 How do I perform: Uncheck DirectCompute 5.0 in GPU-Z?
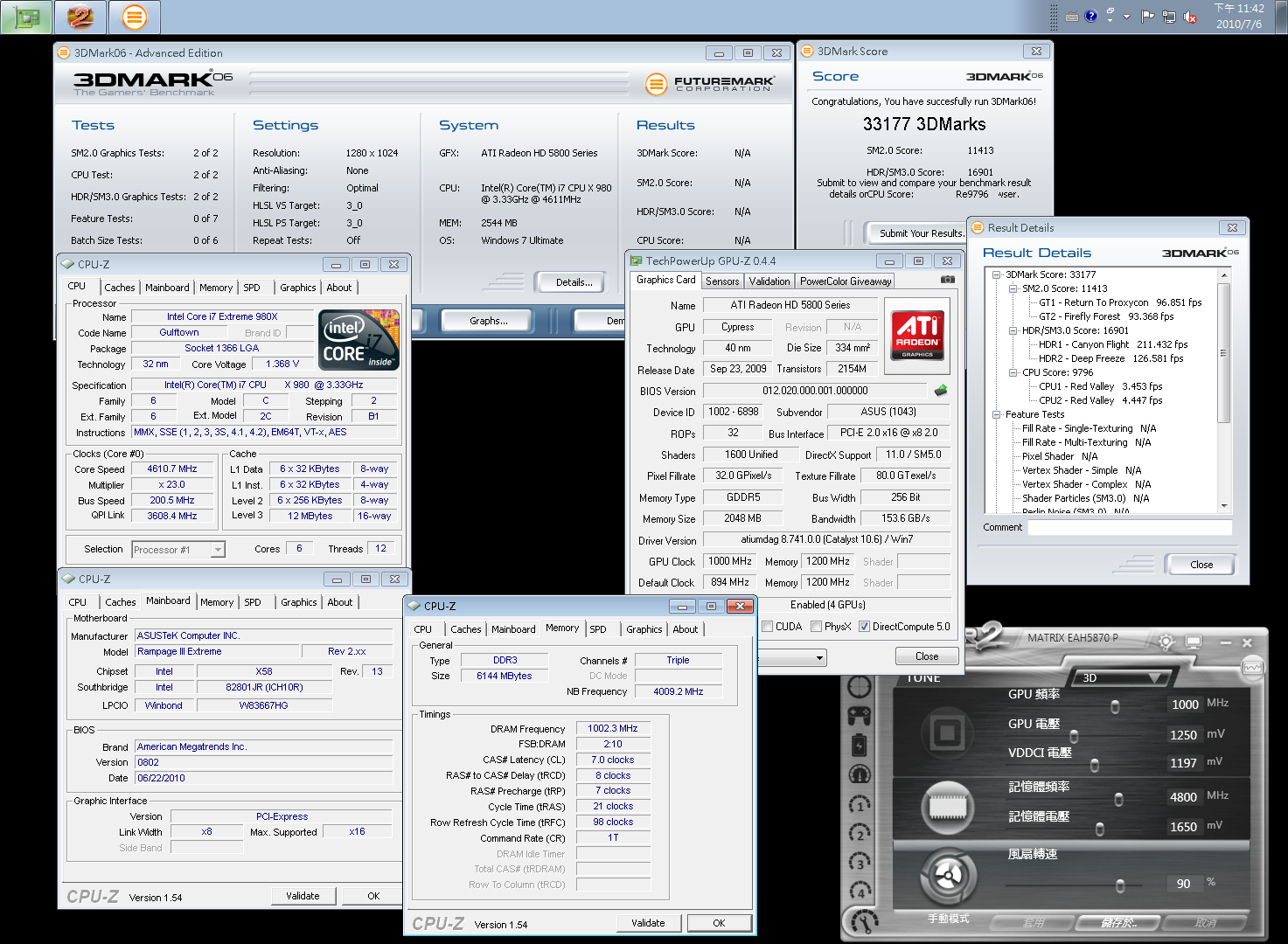click(864, 627)
